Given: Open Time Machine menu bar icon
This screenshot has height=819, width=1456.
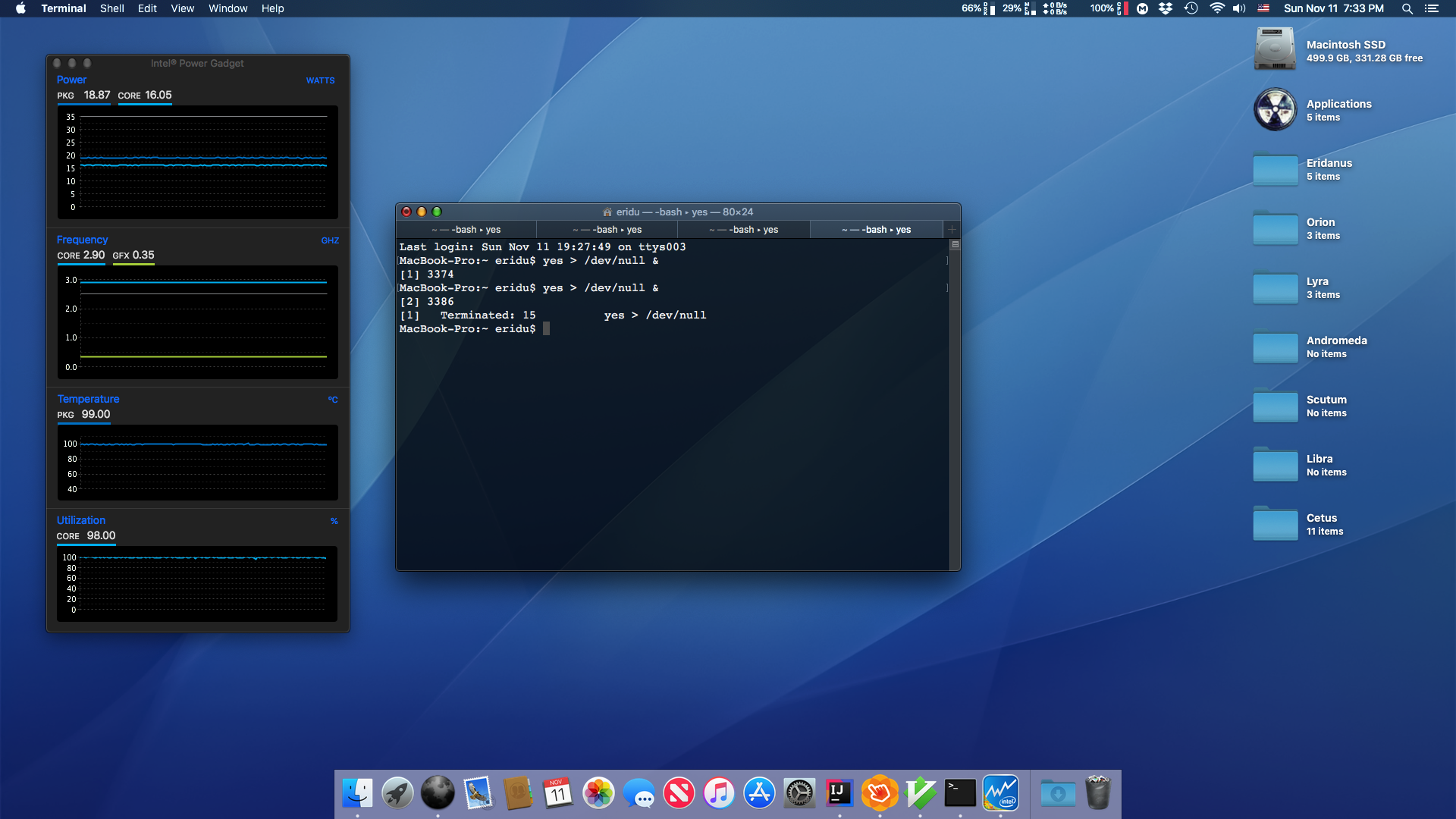Looking at the screenshot, I should click(1191, 8).
